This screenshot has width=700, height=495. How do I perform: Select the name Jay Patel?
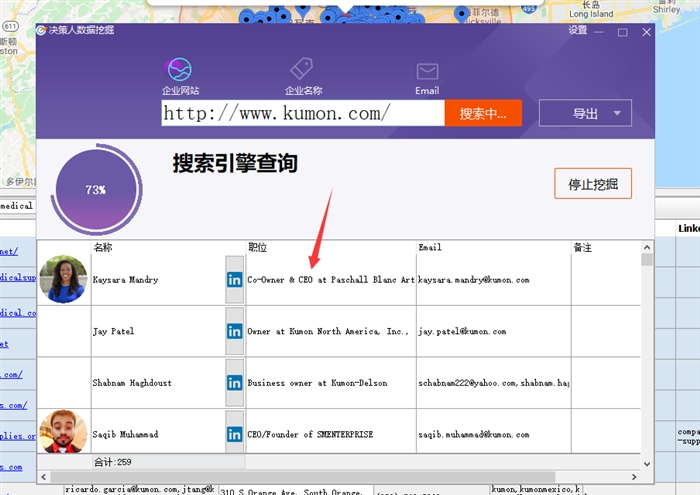tap(113, 331)
